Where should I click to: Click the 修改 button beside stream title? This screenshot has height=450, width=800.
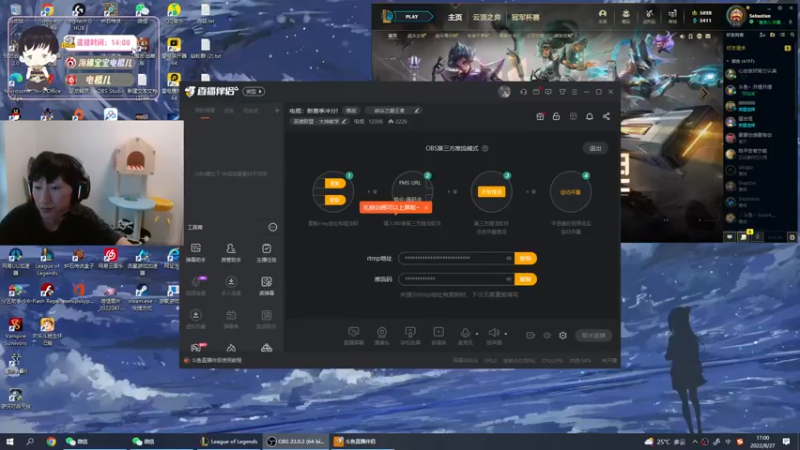[x=351, y=111]
